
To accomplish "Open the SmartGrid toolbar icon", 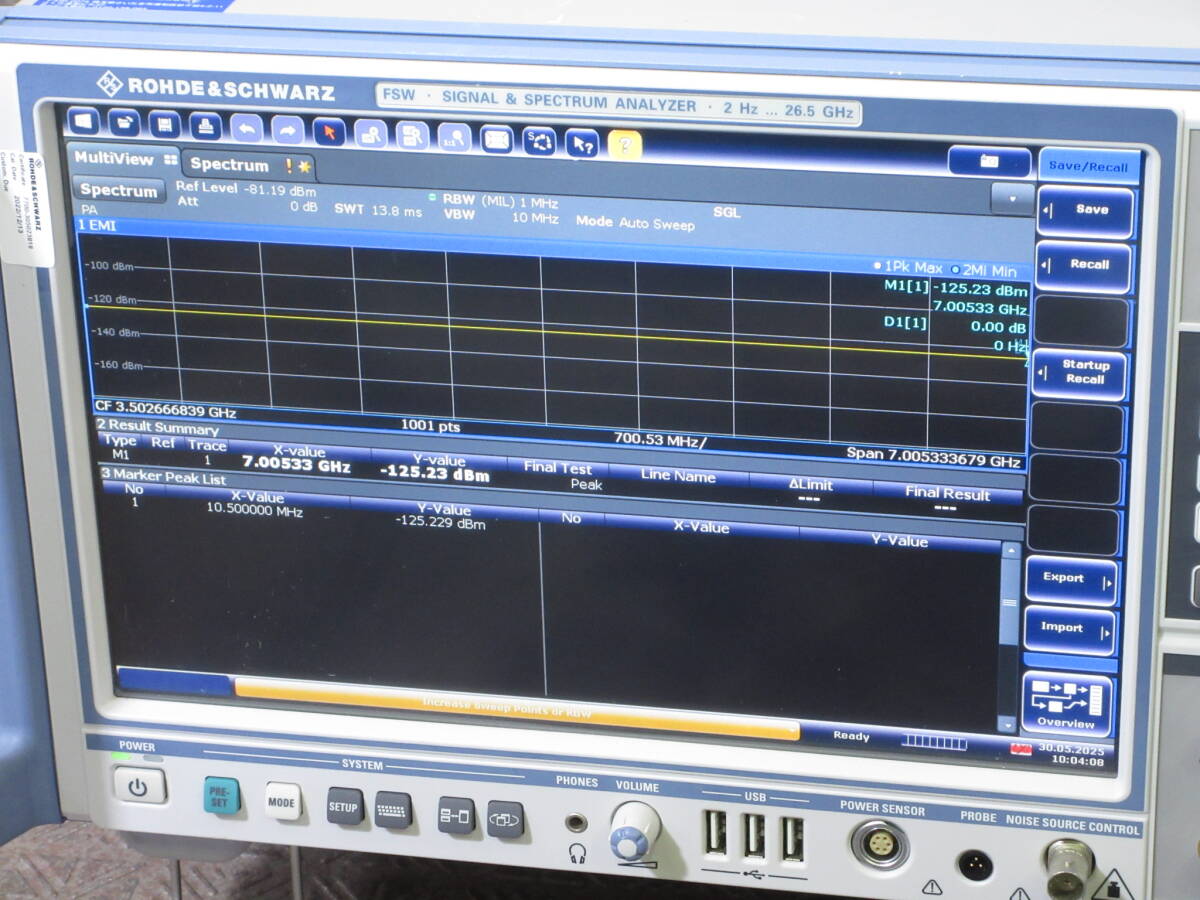I will click(x=497, y=139).
